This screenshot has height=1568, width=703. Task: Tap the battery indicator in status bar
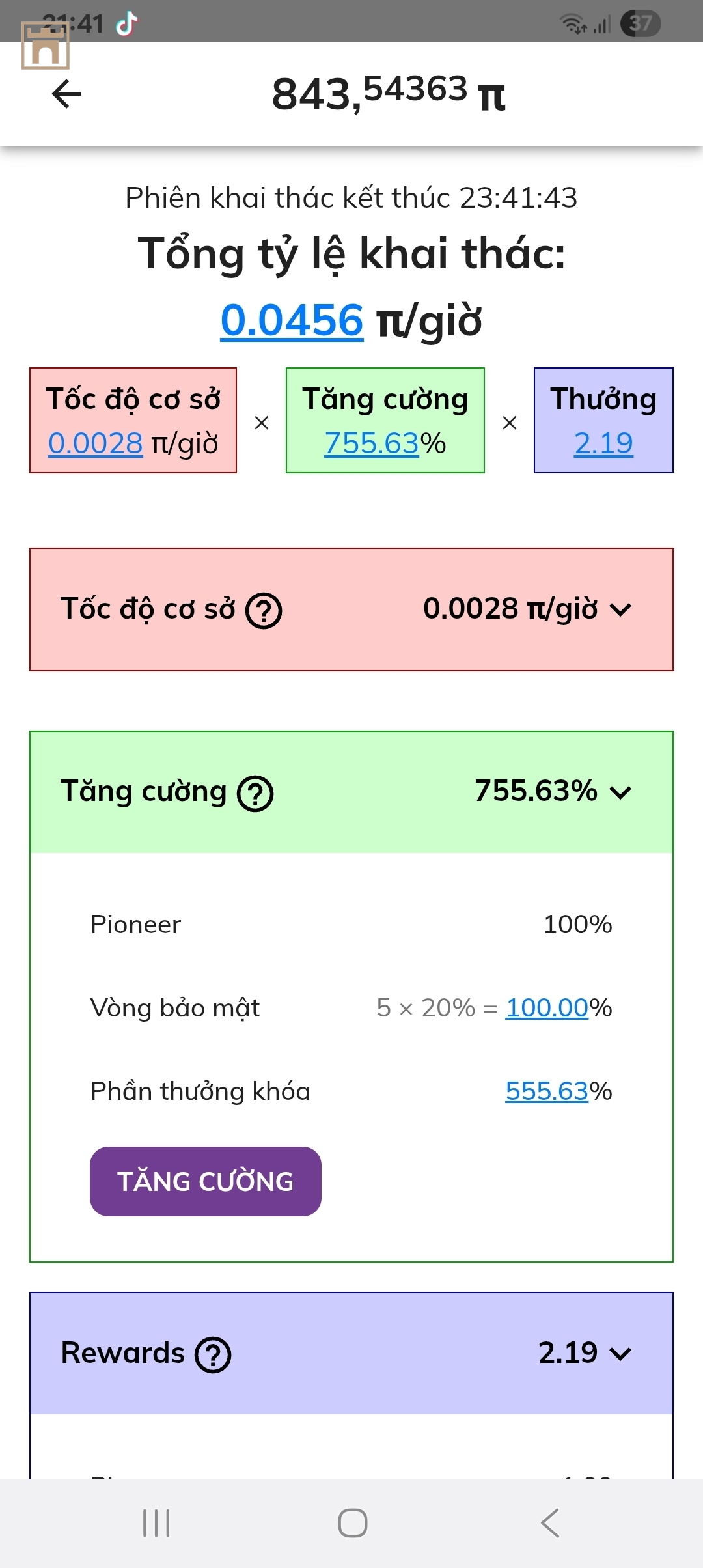coord(641,24)
